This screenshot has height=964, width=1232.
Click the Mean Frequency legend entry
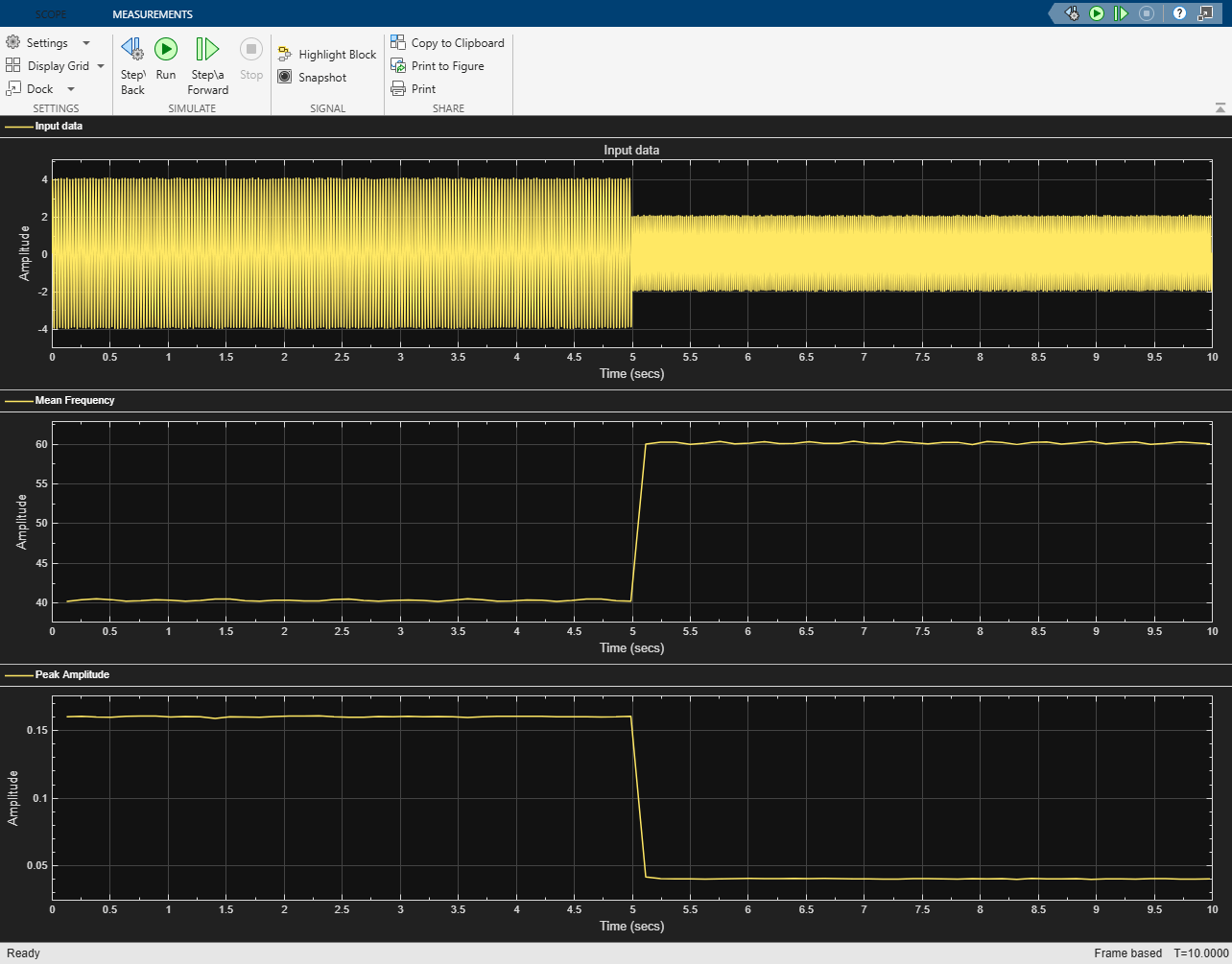tap(74, 400)
